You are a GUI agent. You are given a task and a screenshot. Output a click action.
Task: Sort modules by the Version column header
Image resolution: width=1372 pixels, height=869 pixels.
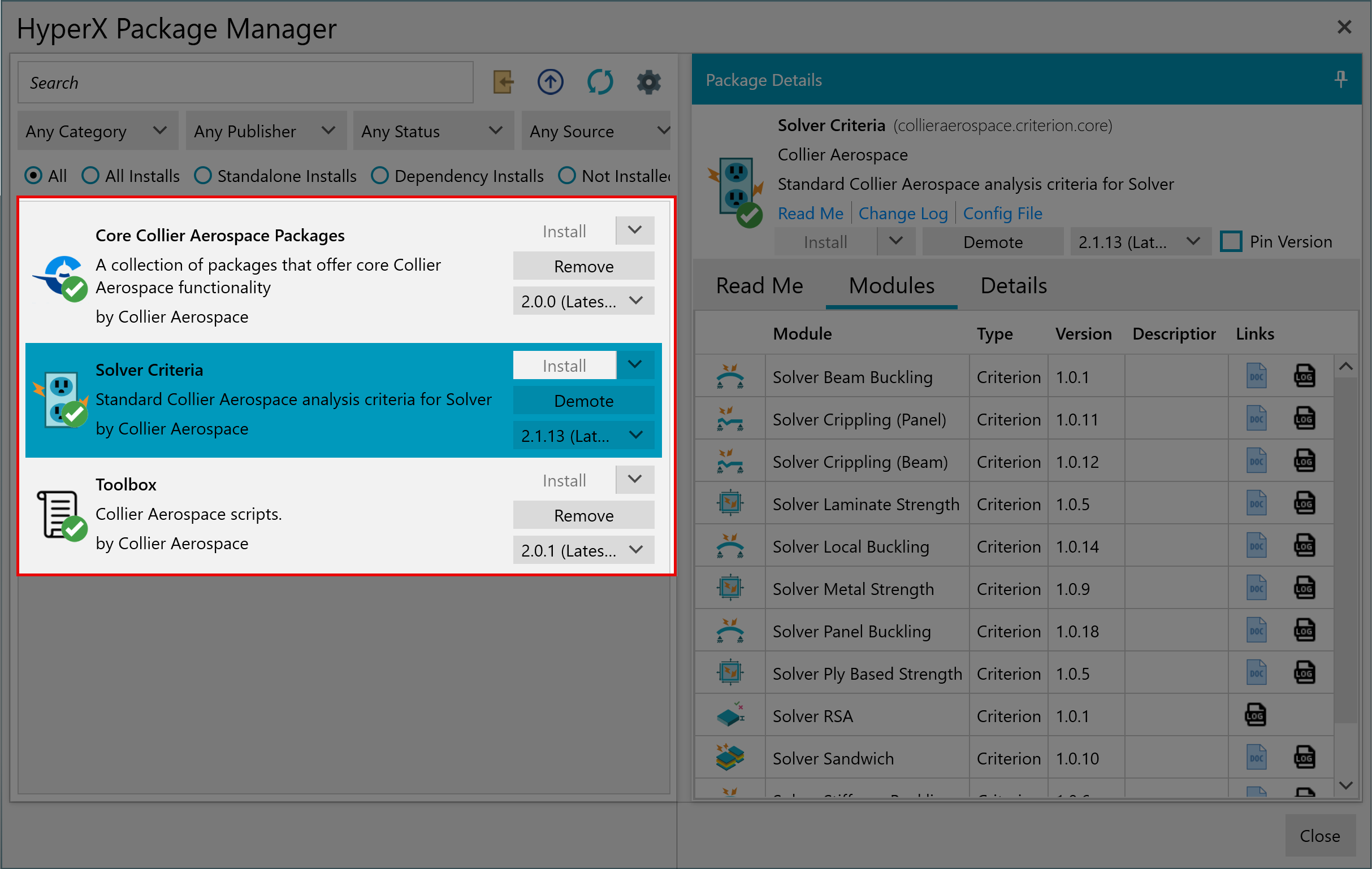tap(1083, 333)
